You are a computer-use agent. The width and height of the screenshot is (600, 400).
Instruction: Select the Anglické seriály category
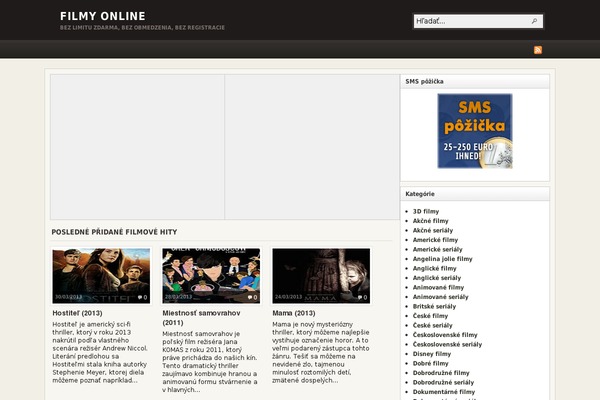(x=437, y=278)
